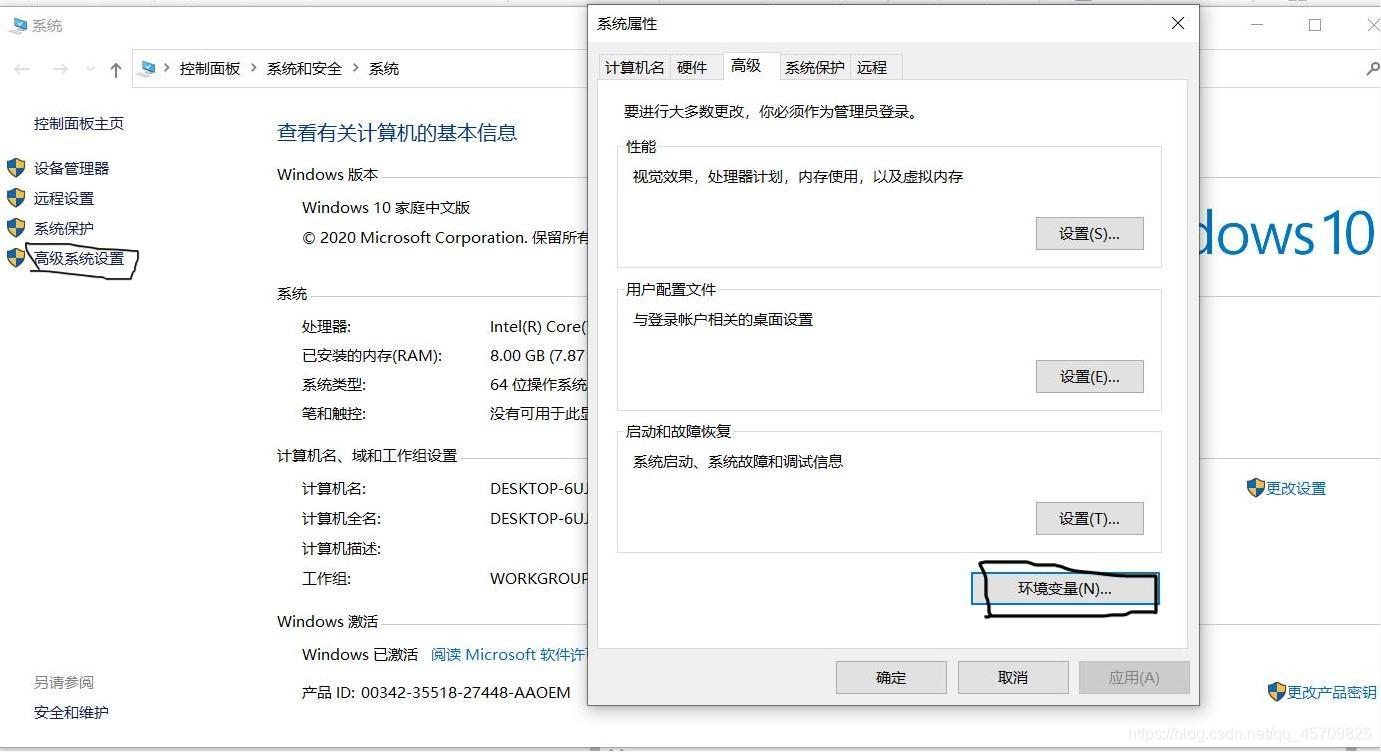1381x752 pixels.
Task: Click 取消 button in dialog
Action: coord(1013,678)
